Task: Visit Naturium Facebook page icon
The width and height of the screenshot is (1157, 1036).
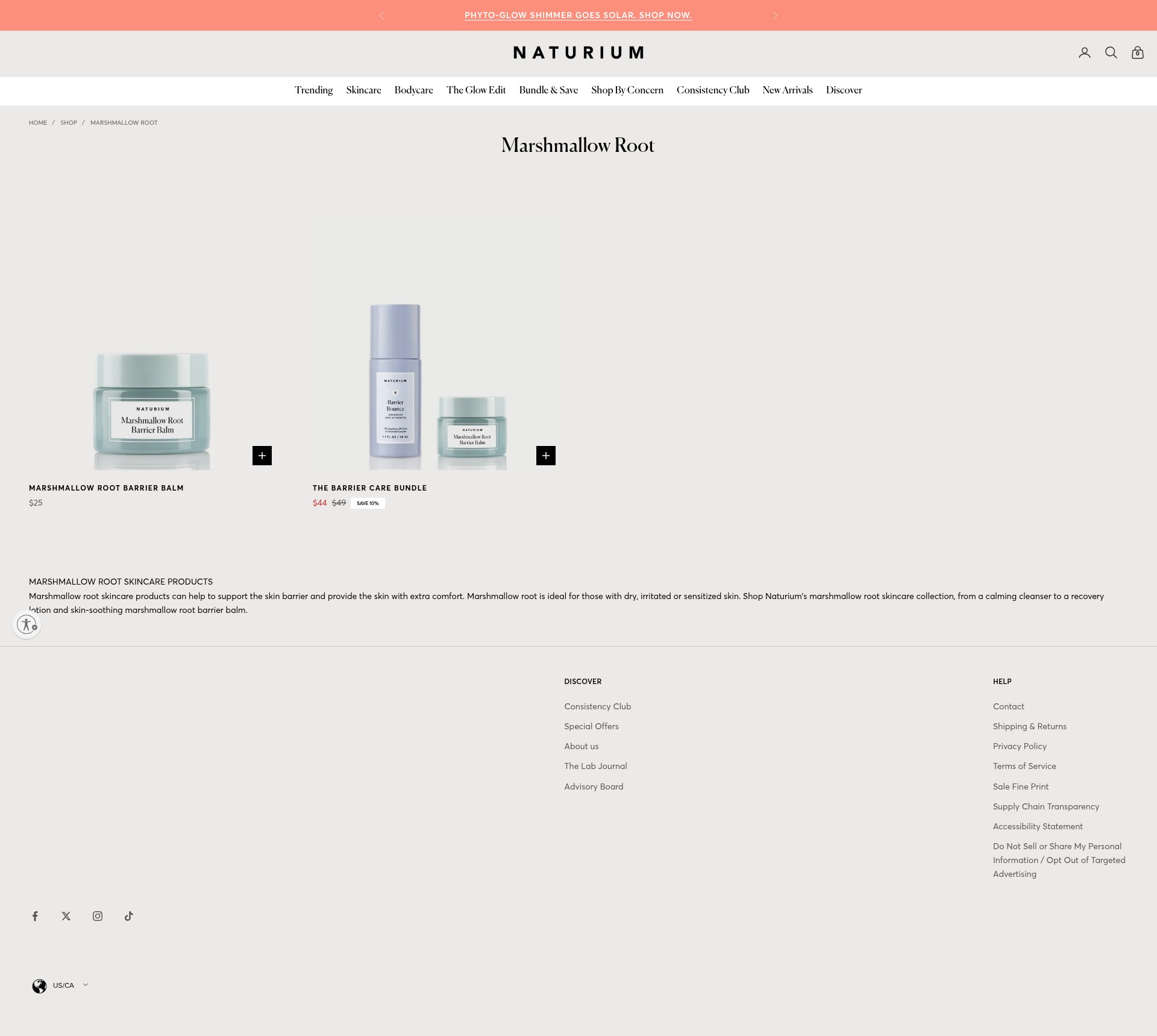Action: click(35, 916)
